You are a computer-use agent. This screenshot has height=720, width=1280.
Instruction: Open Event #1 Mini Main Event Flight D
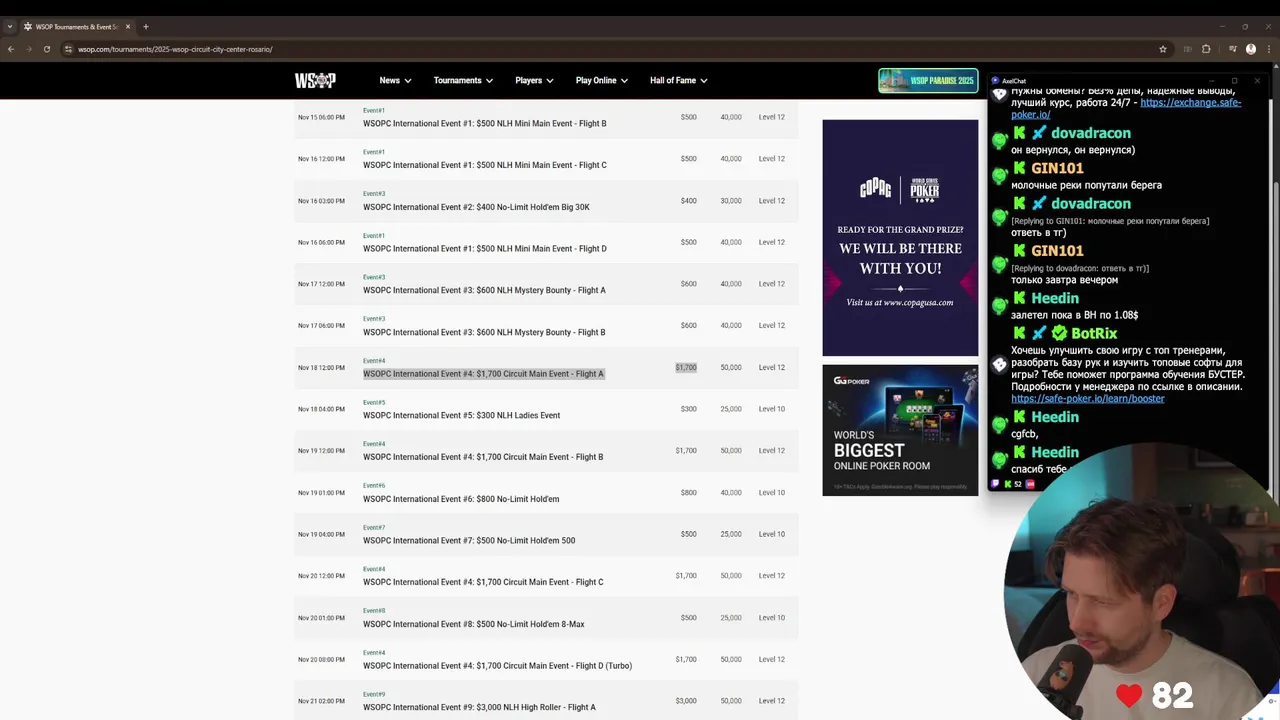(x=484, y=248)
